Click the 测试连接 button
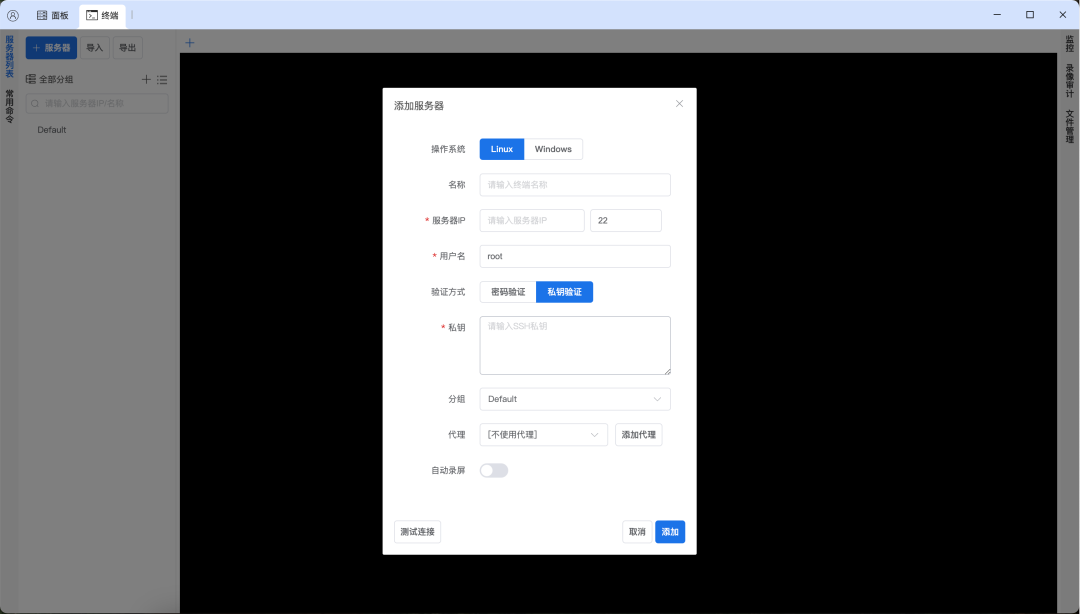Viewport: 1080px width, 614px height. 417,531
